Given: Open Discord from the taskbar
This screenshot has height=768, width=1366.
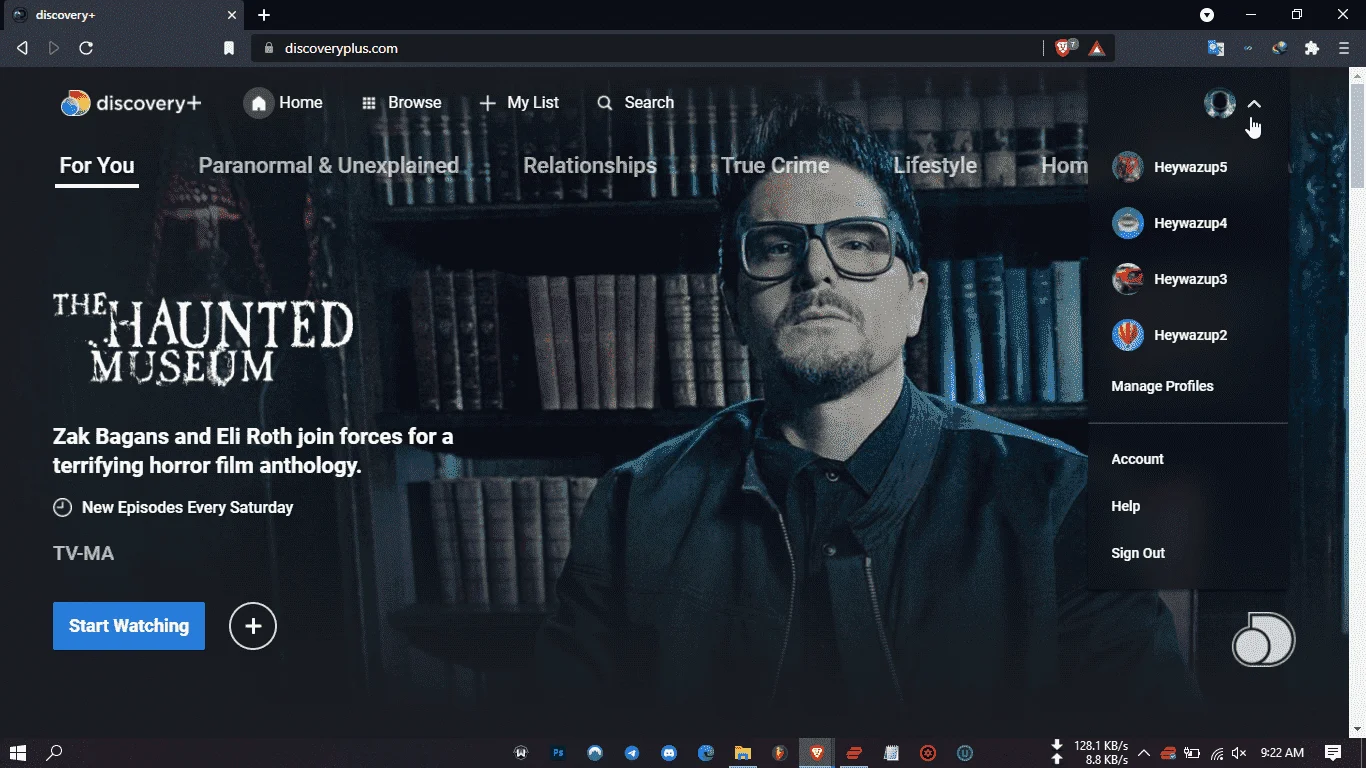Looking at the screenshot, I should (x=669, y=753).
